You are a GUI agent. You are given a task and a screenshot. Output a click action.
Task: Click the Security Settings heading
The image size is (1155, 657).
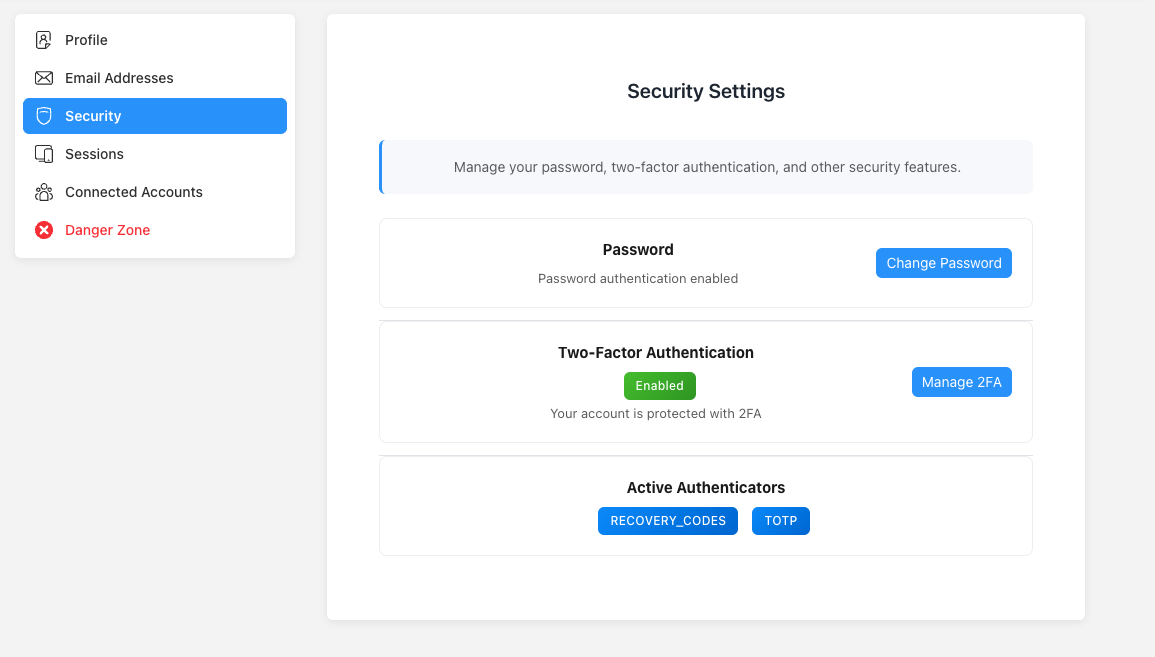click(706, 91)
